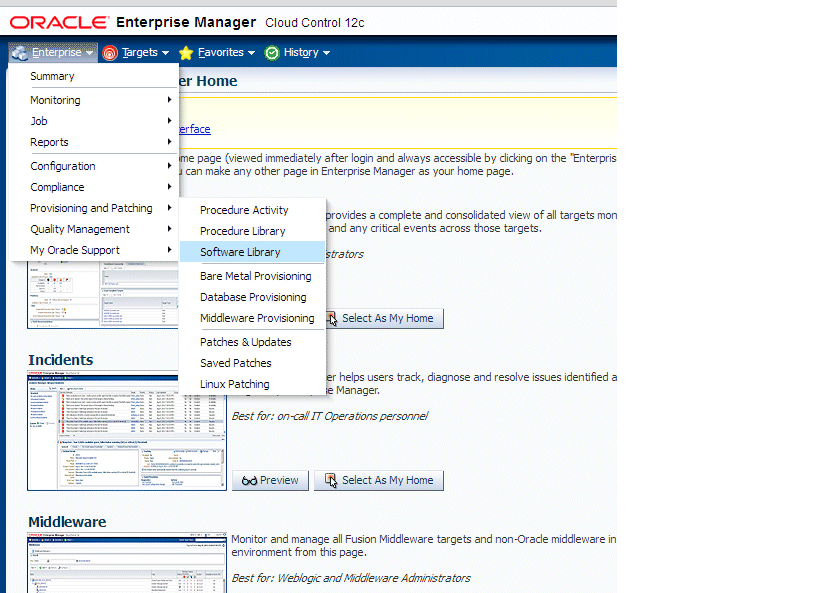Viewport: 840px width, 593px height.
Task: Click the partially hidden 'erface' link
Action: (x=194, y=129)
